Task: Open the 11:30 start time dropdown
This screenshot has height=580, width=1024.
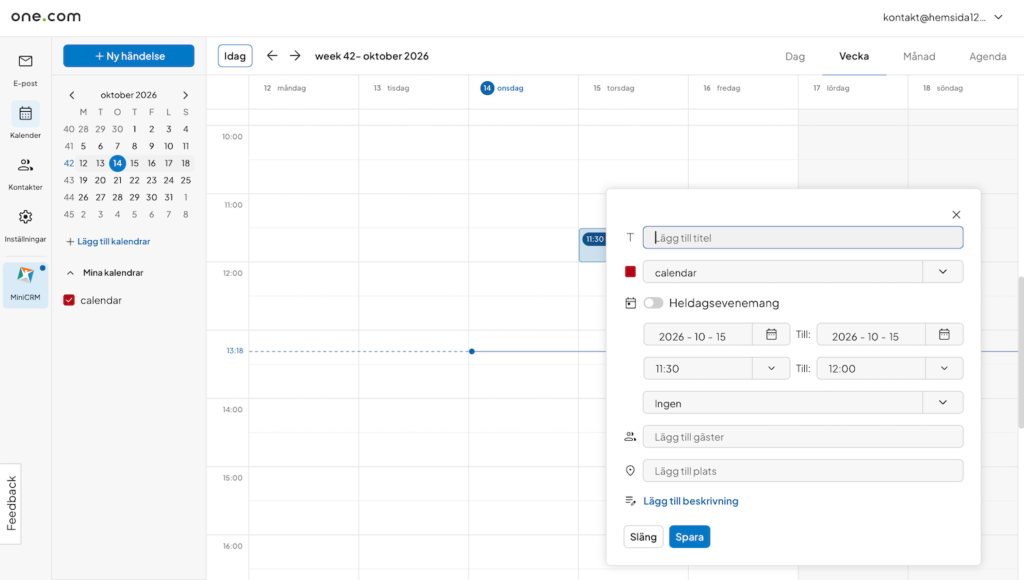Action: (x=771, y=368)
